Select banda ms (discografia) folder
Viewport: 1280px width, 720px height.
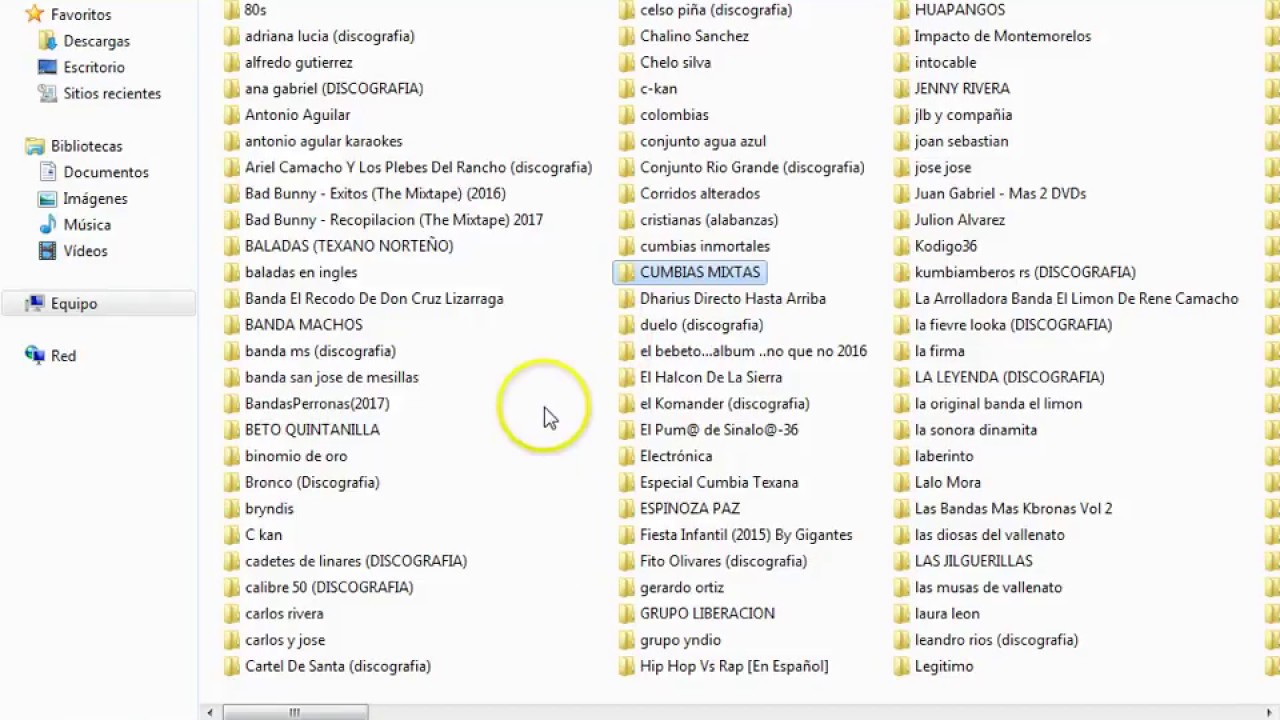[x=320, y=351]
